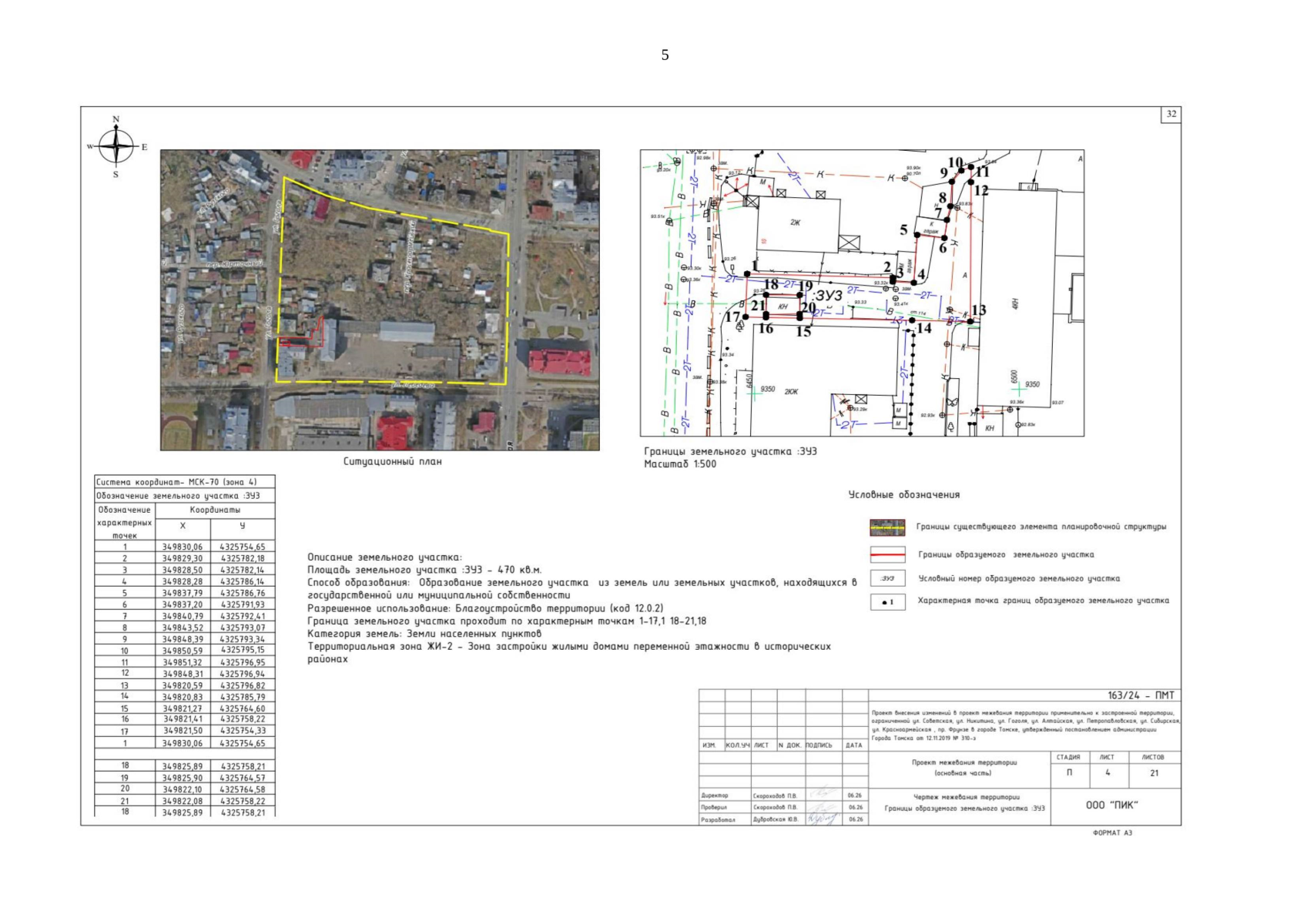Screen dimensions: 1307x924
Task: Click the red boundary line legend swatch
Action: click(x=887, y=554)
